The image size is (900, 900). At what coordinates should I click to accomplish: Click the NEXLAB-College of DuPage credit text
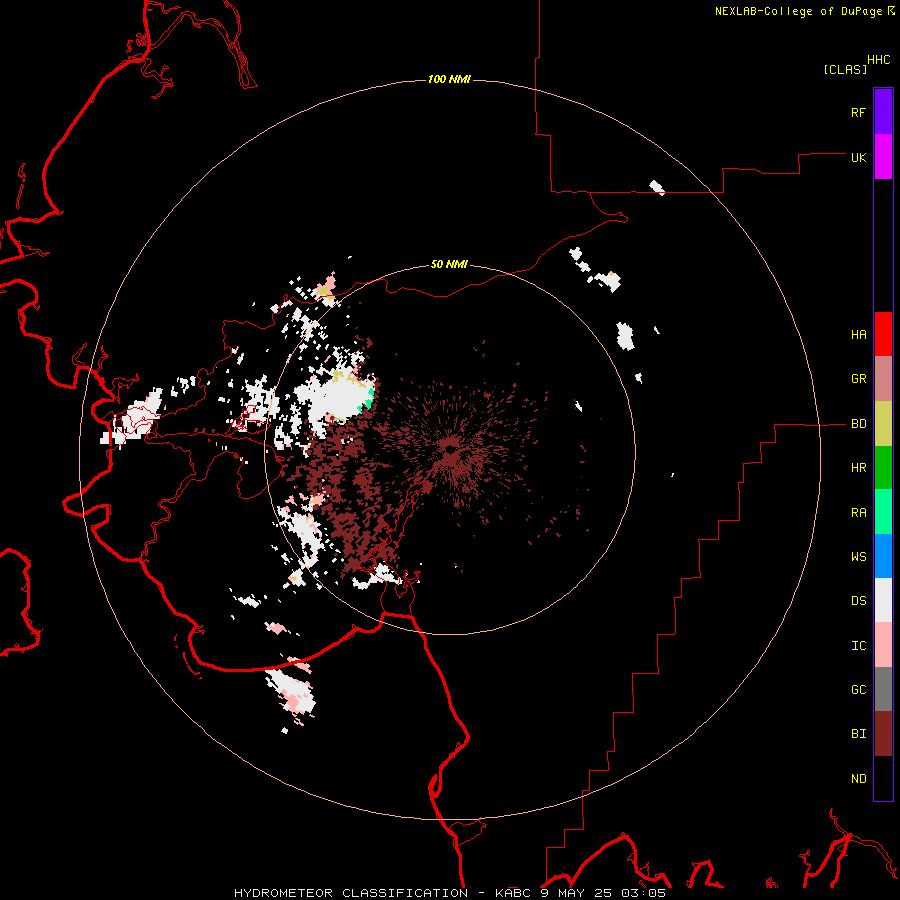click(x=798, y=11)
